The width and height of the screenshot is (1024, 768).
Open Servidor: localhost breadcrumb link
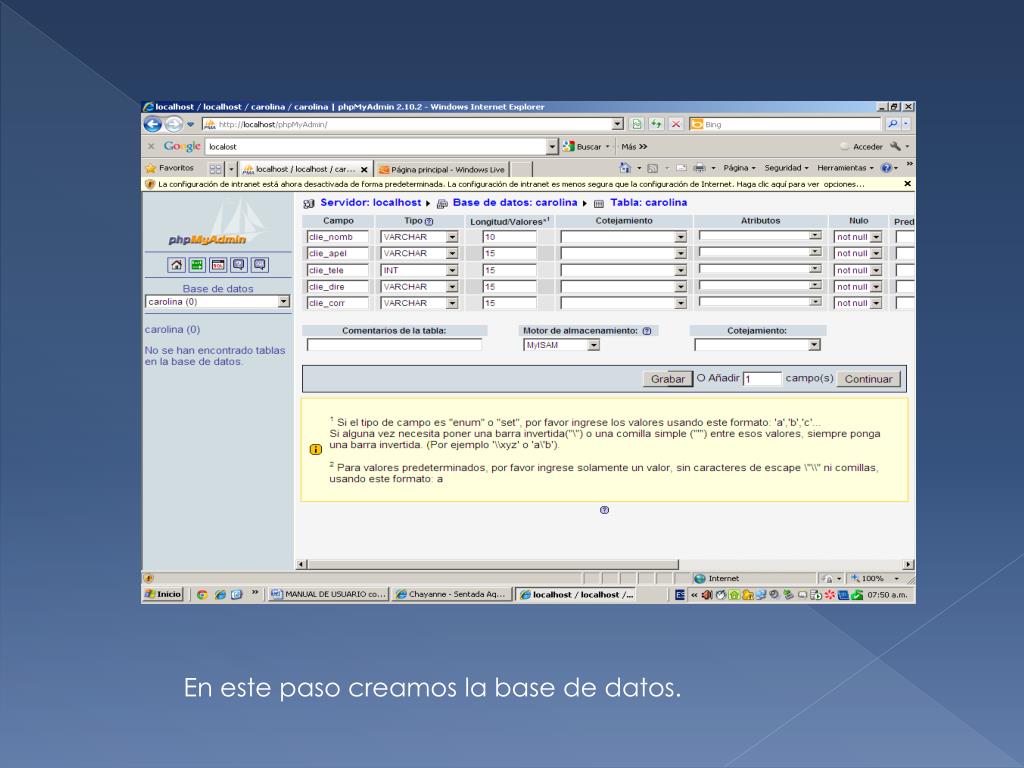pyautogui.click(x=370, y=202)
